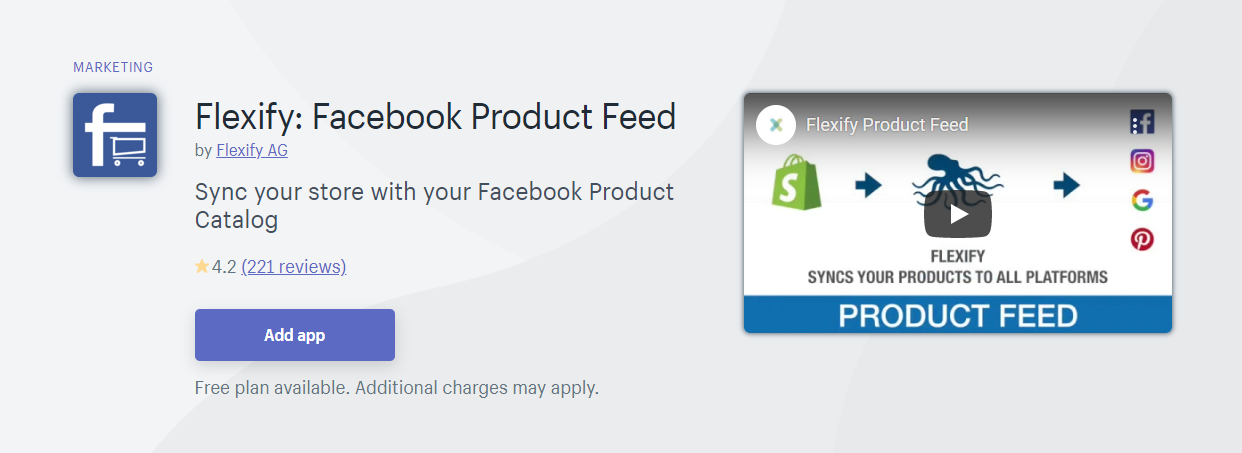Click the Flexify app logo icon
Screen dimensions: 1242x453
(115, 135)
